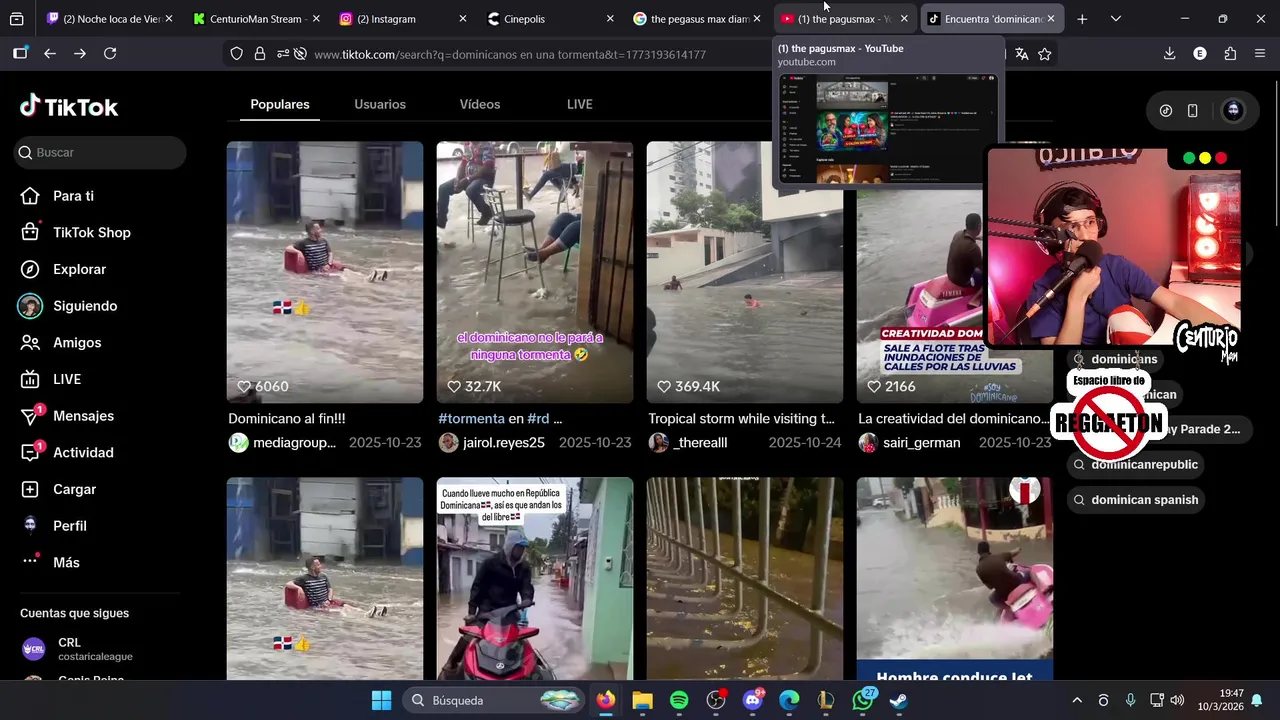The width and height of the screenshot is (1280, 720).
Task: Select the Populares results tab
Action: point(280,104)
